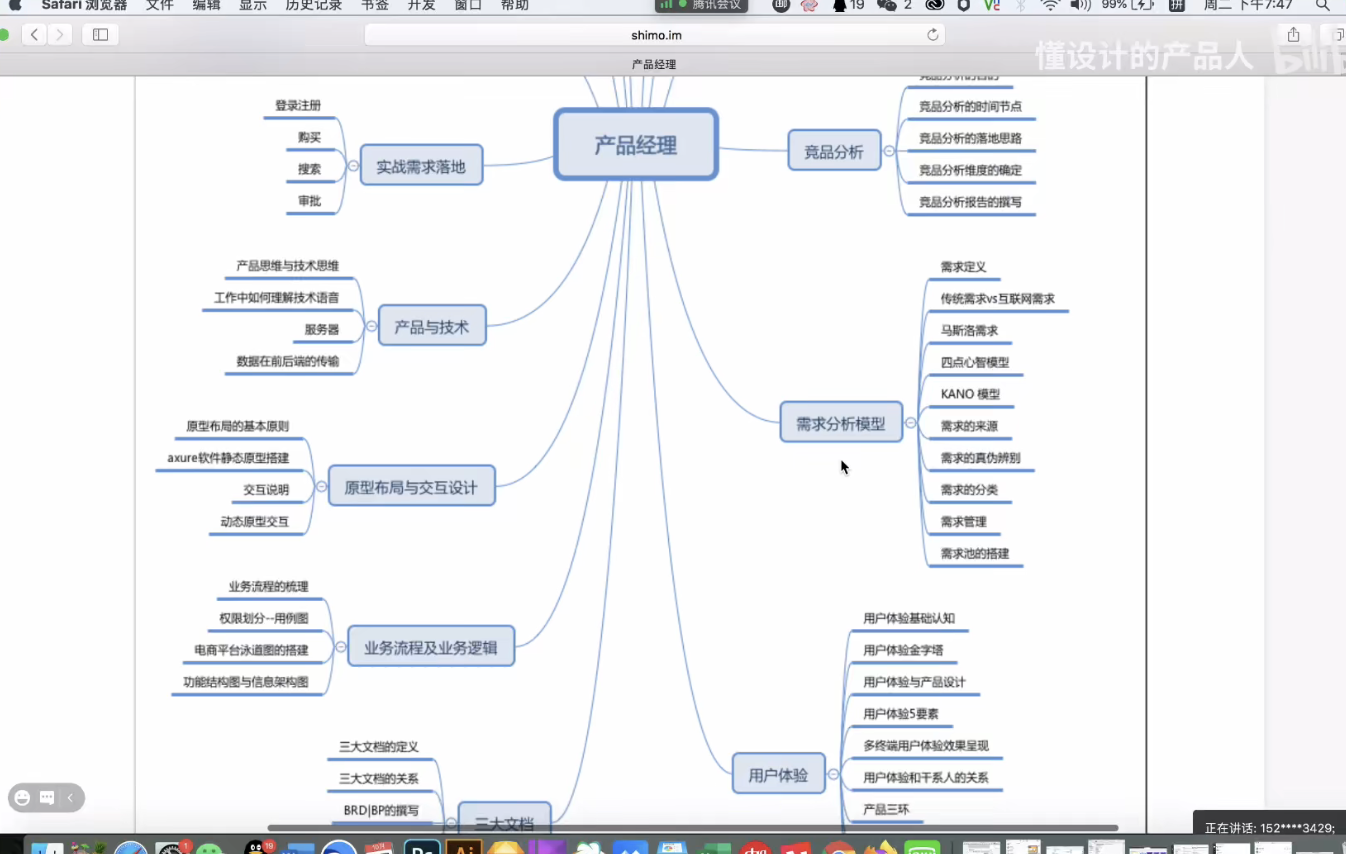The height and width of the screenshot is (854, 1346).
Task: Open the Safari share button
Action: pyautogui.click(x=1293, y=35)
